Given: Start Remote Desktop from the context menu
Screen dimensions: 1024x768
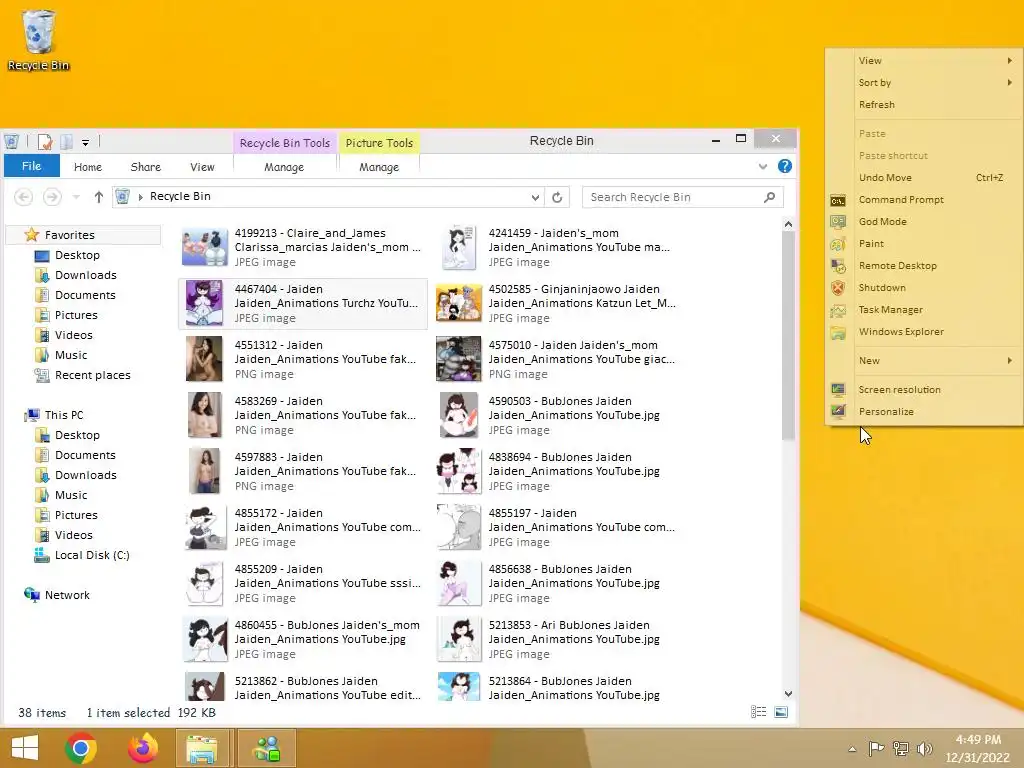Looking at the screenshot, I should pyautogui.click(x=897, y=266).
